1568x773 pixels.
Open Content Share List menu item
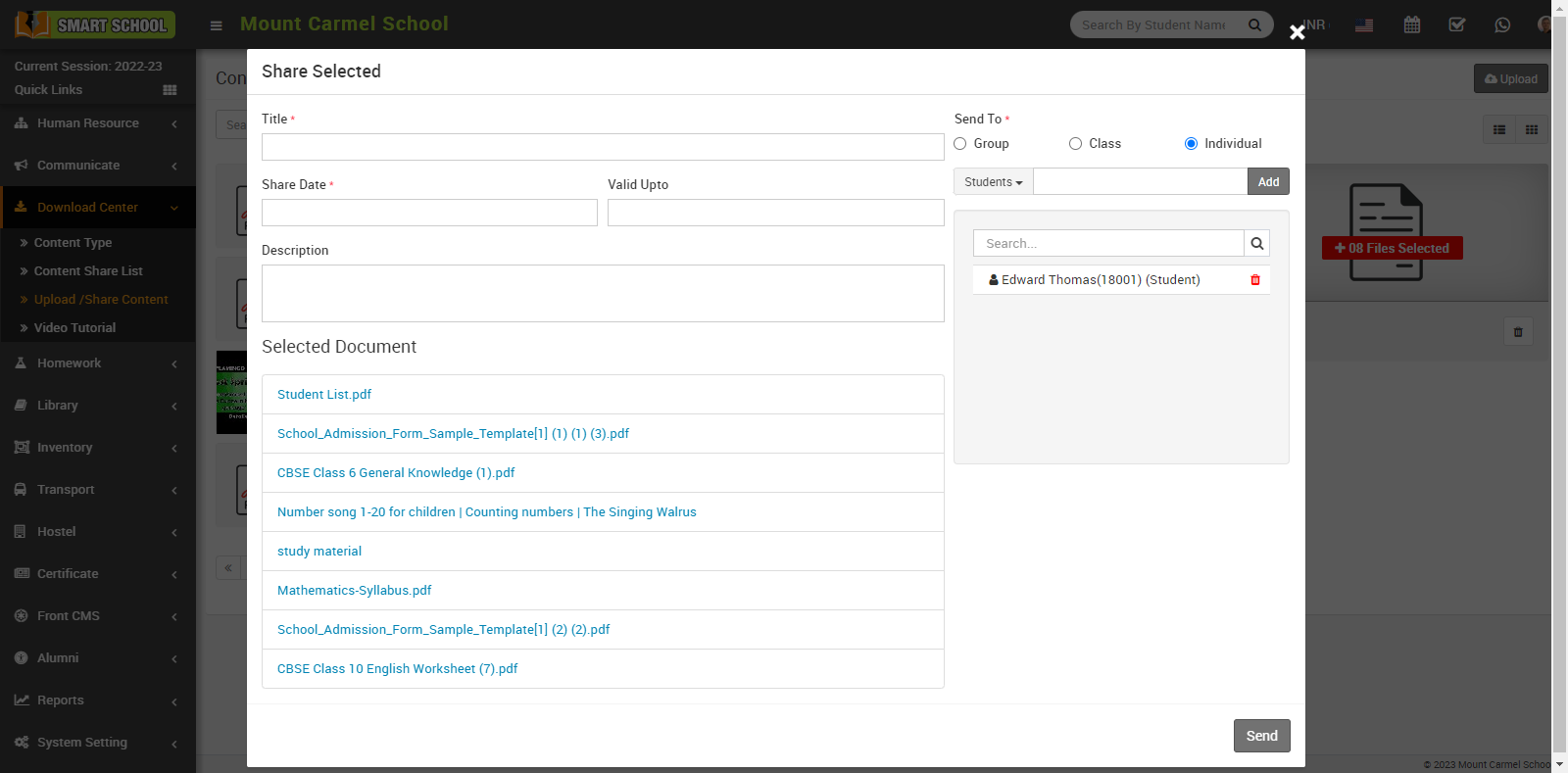point(88,271)
